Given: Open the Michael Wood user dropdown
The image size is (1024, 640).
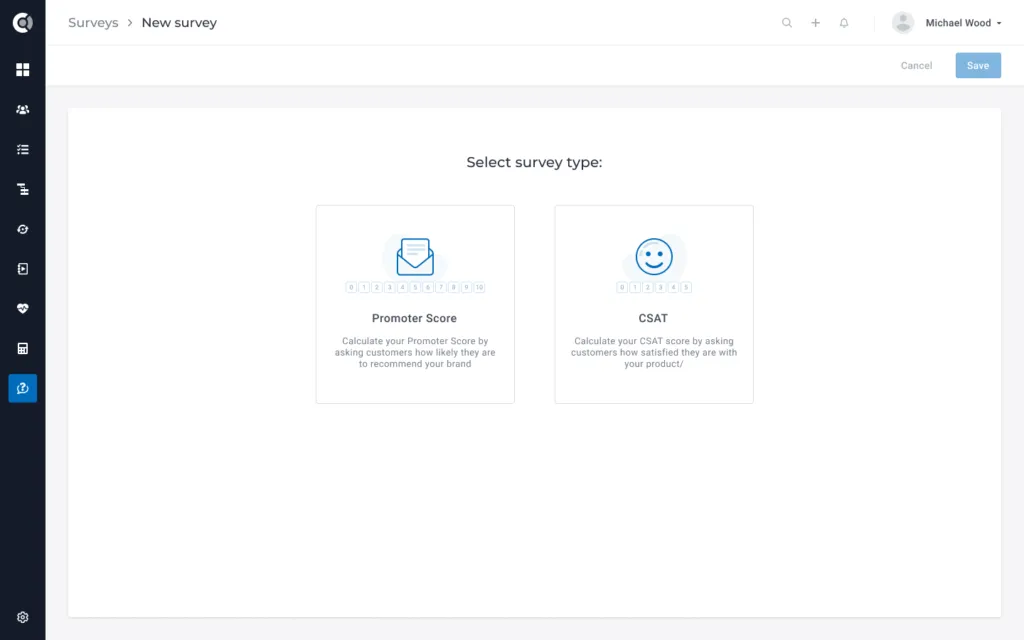Looking at the screenshot, I should coord(963,23).
